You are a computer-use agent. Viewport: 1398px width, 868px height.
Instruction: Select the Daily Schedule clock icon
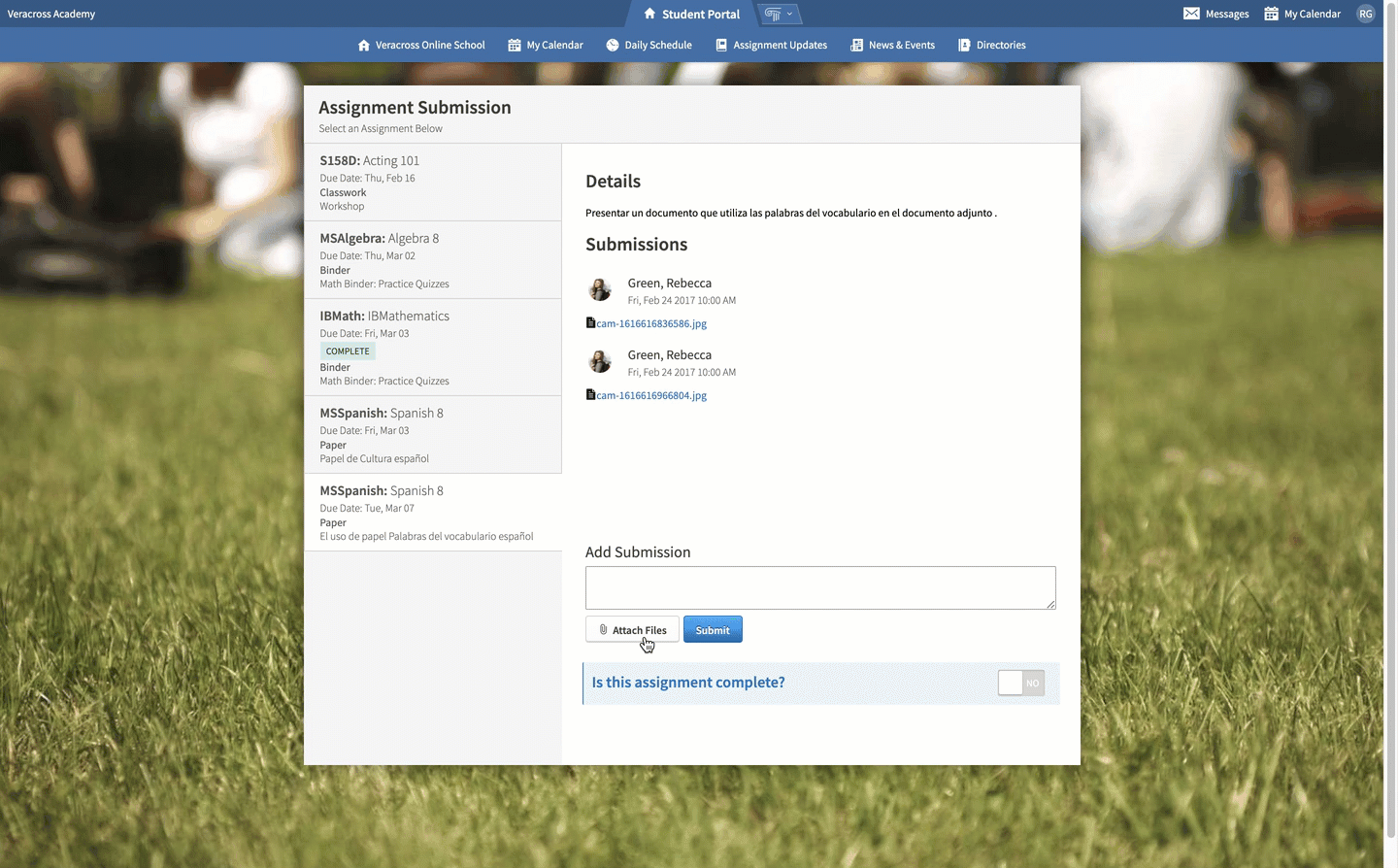(613, 45)
